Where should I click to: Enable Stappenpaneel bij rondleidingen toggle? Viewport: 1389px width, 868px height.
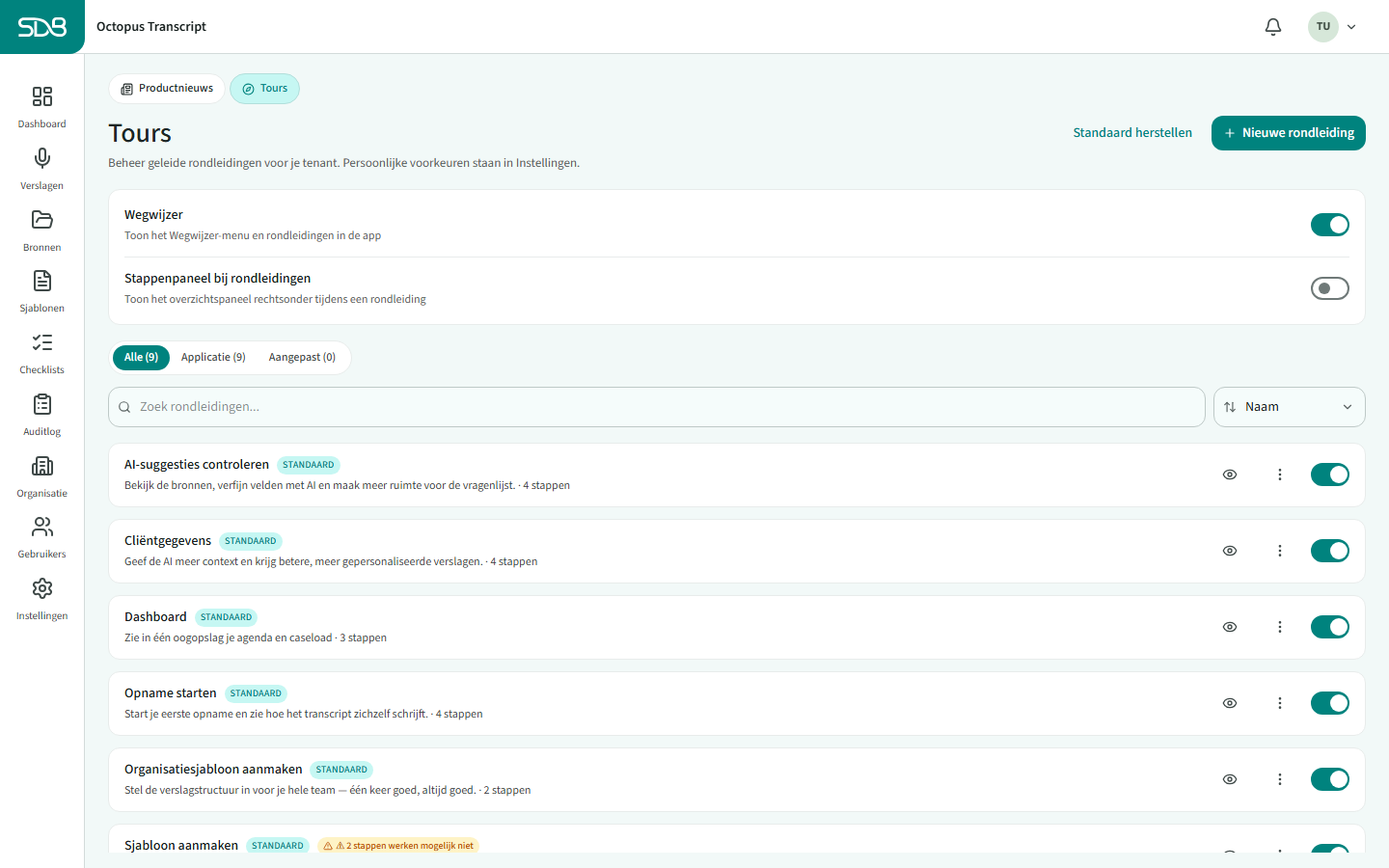click(1329, 288)
